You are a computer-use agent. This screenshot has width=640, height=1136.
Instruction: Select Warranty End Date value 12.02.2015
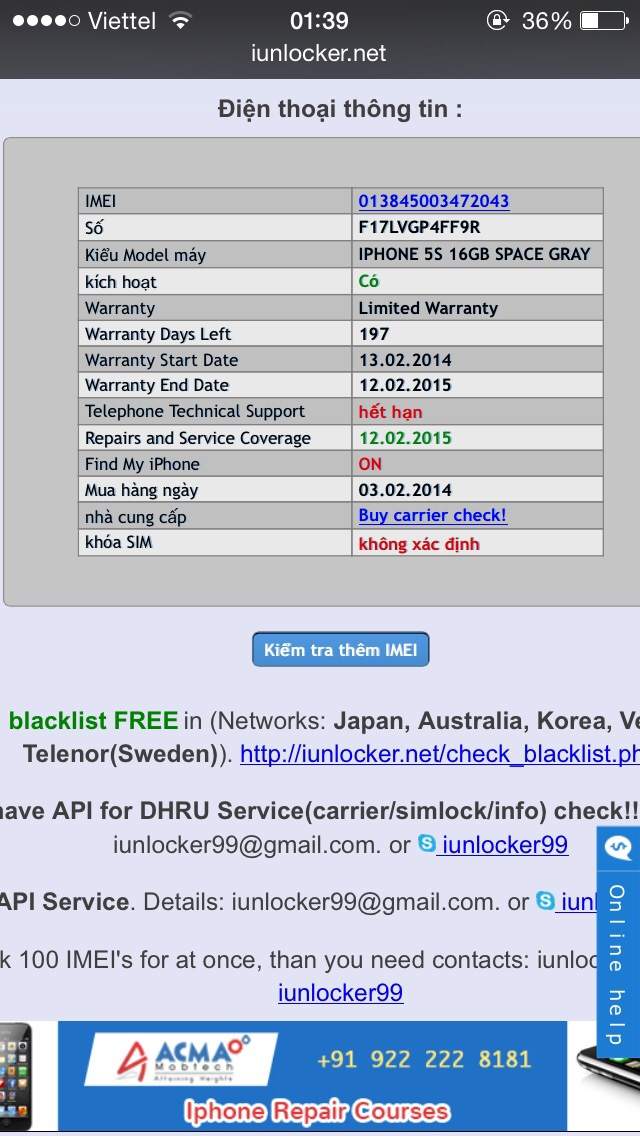tap(404, 385)
